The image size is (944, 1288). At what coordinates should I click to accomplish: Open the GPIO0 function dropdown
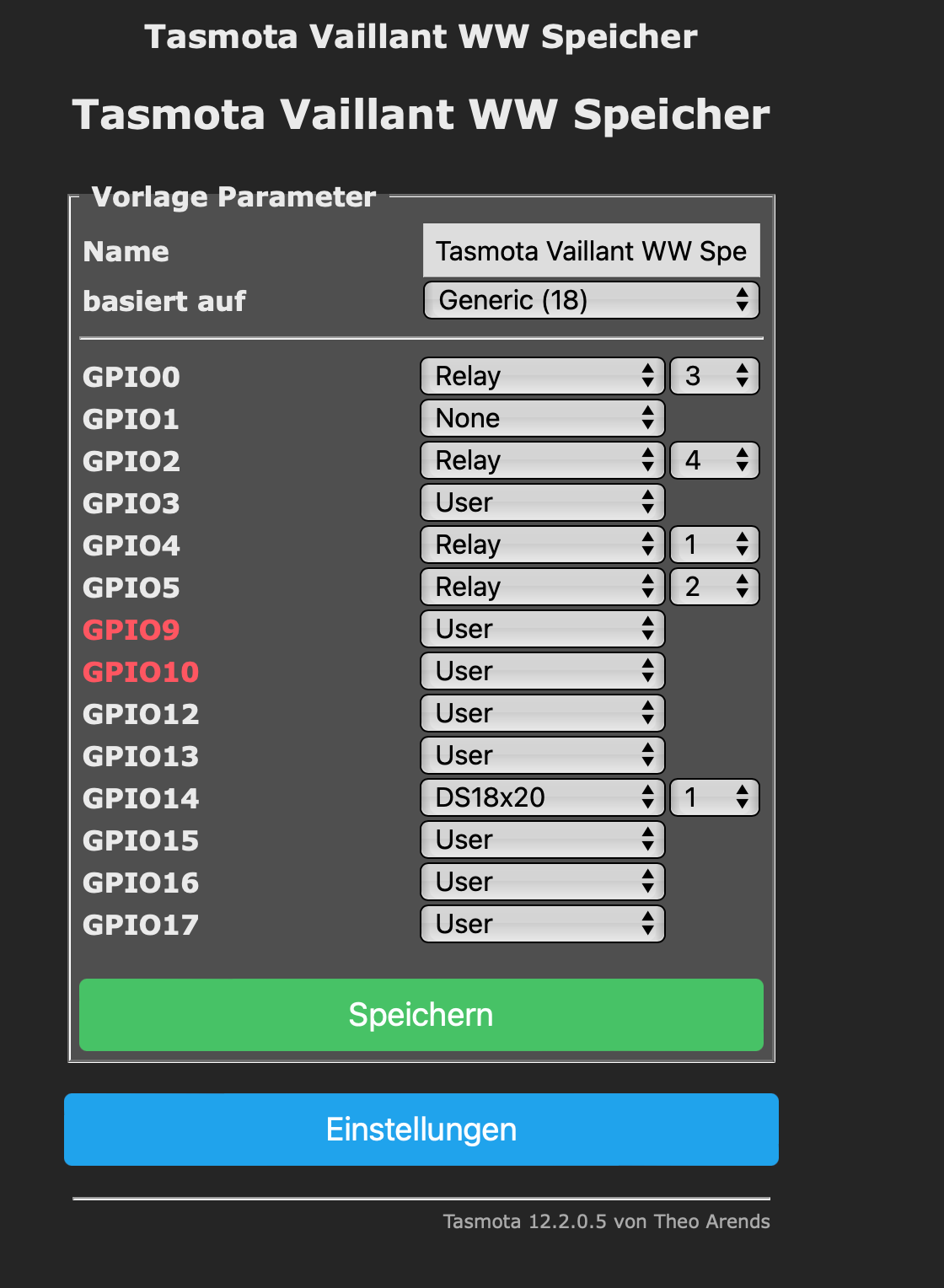(542, 376)
